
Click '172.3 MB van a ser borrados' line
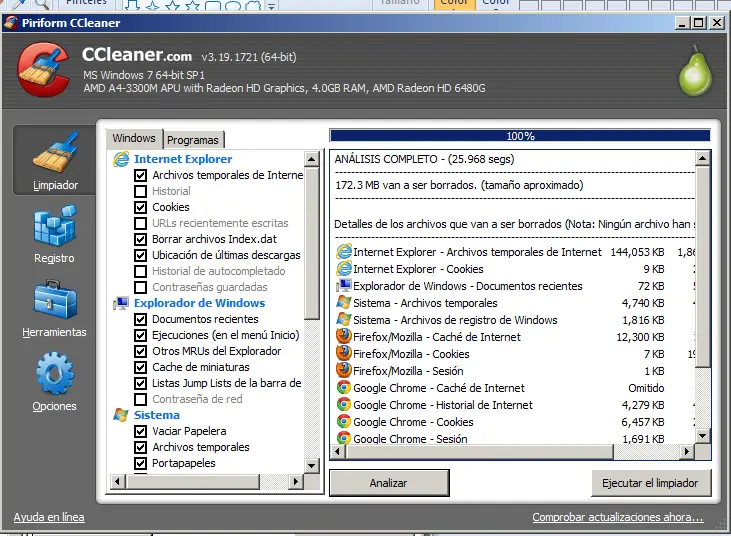point(459,185)
